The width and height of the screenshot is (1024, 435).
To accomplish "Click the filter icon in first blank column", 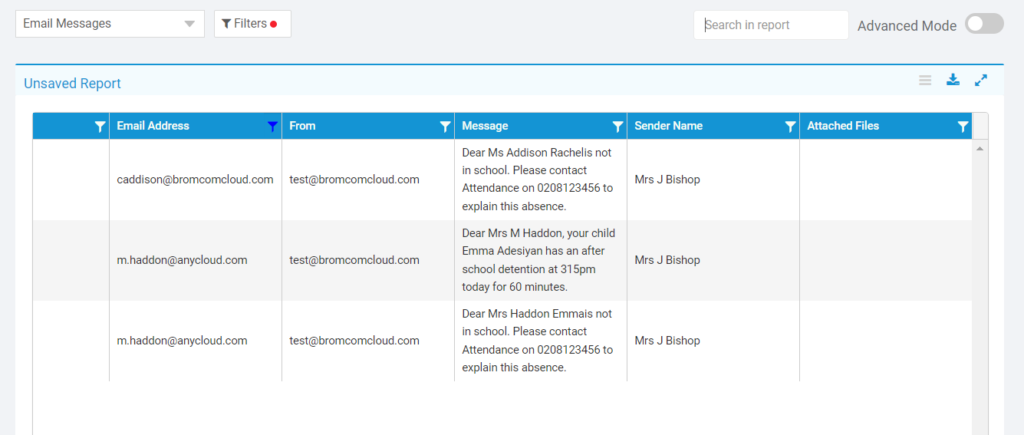I will click(100, 127).
